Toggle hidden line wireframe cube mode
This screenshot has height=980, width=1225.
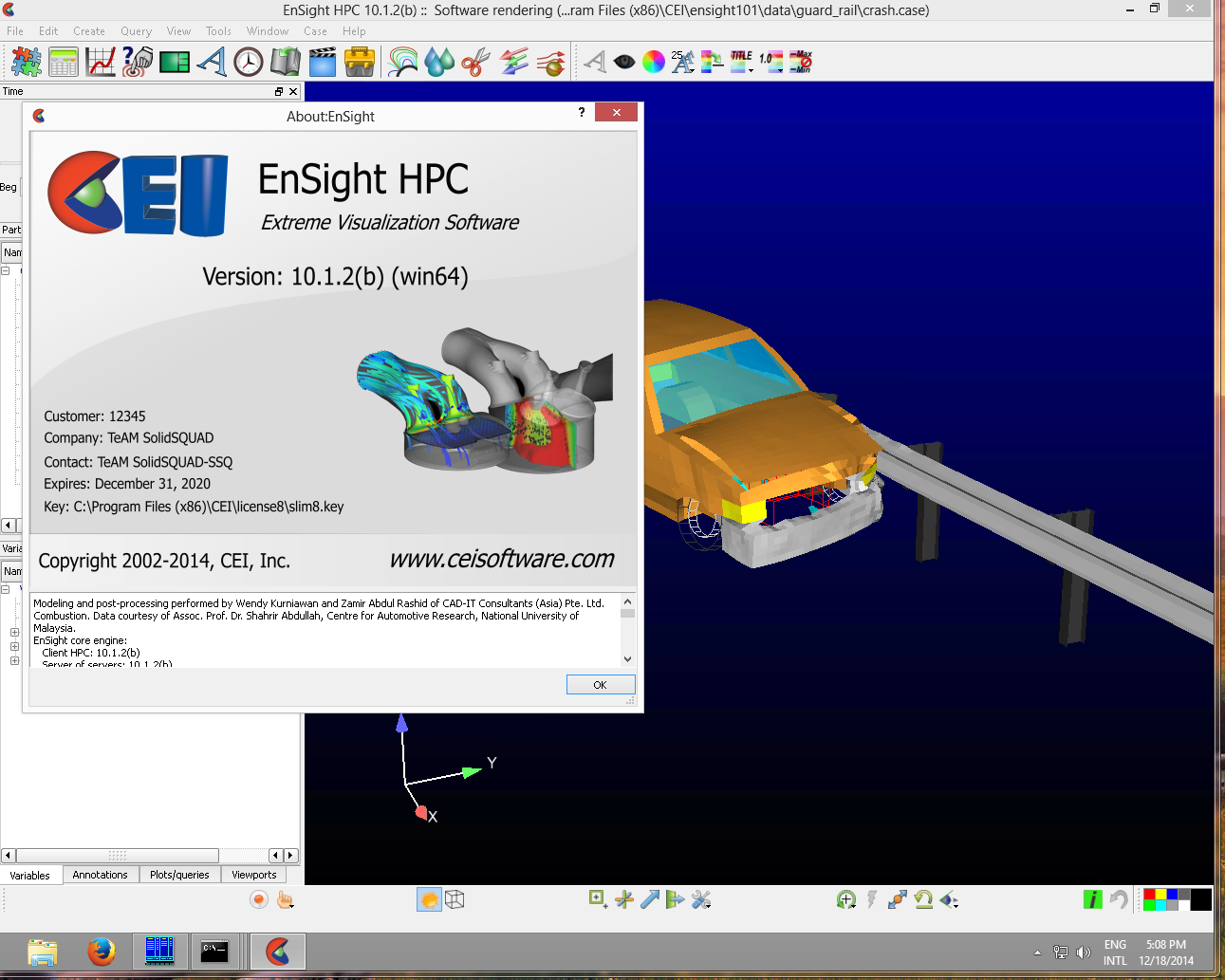tap(455, 899)
